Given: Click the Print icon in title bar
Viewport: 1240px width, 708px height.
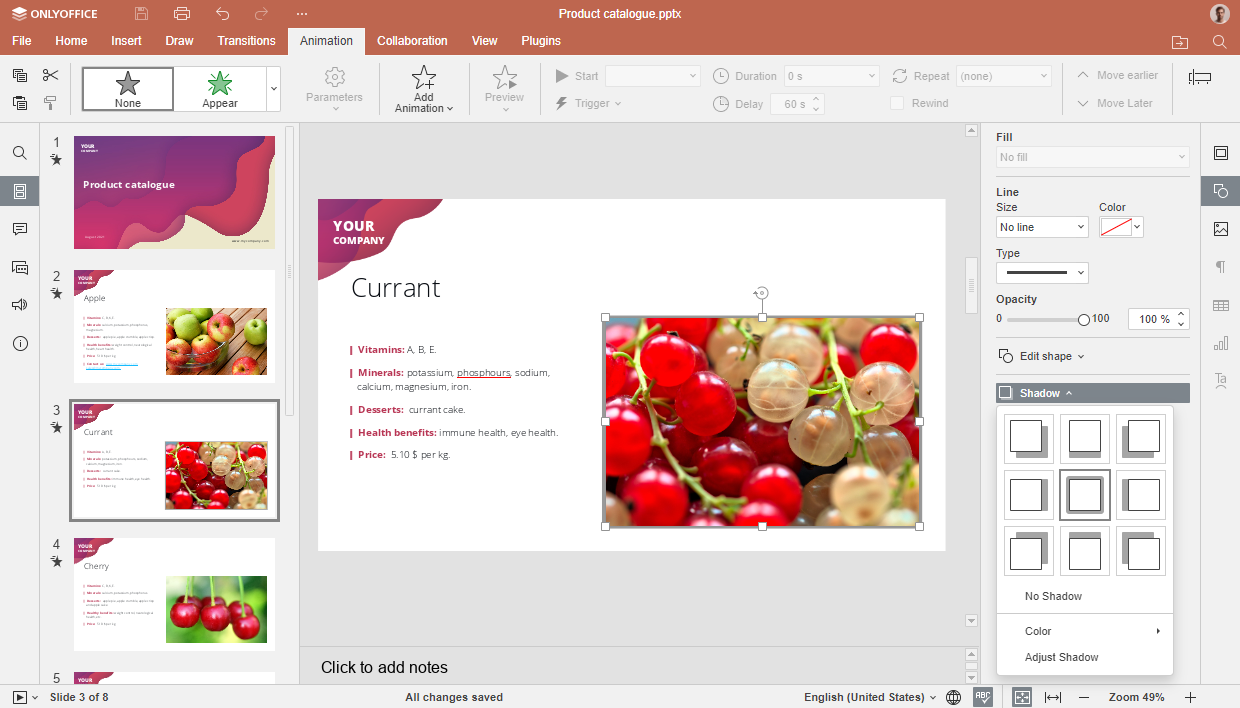Looking at the screenshot, I should [x=181, y=14].
